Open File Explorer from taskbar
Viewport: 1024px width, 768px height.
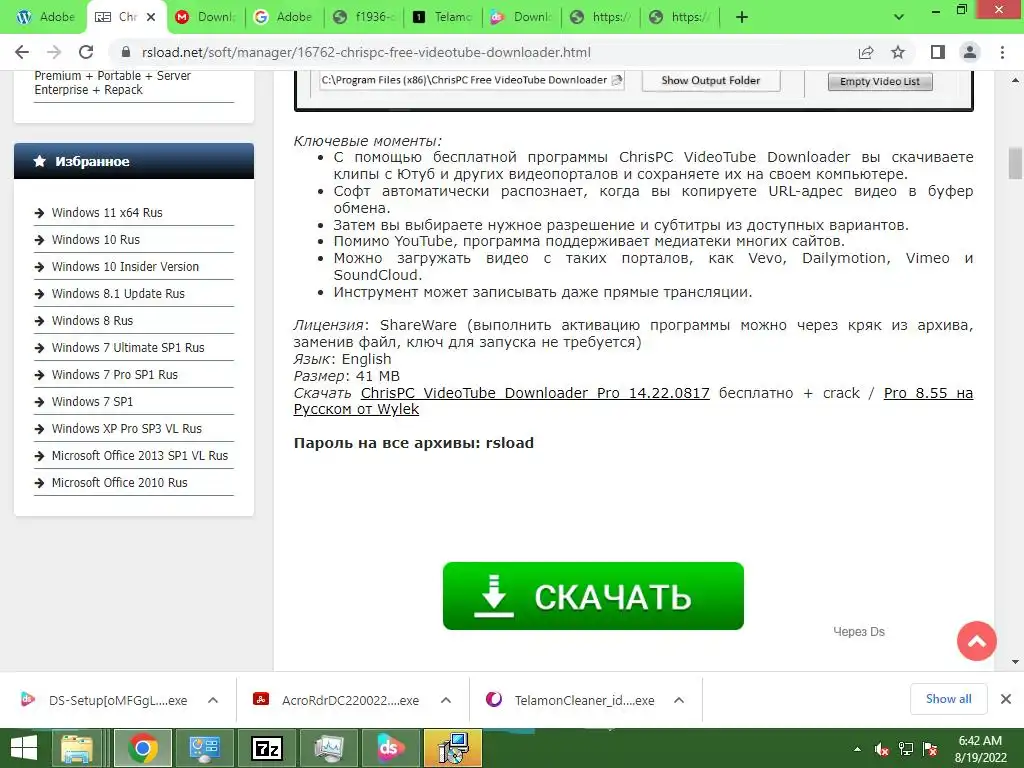pyautogui.click(x=77, y=748)
